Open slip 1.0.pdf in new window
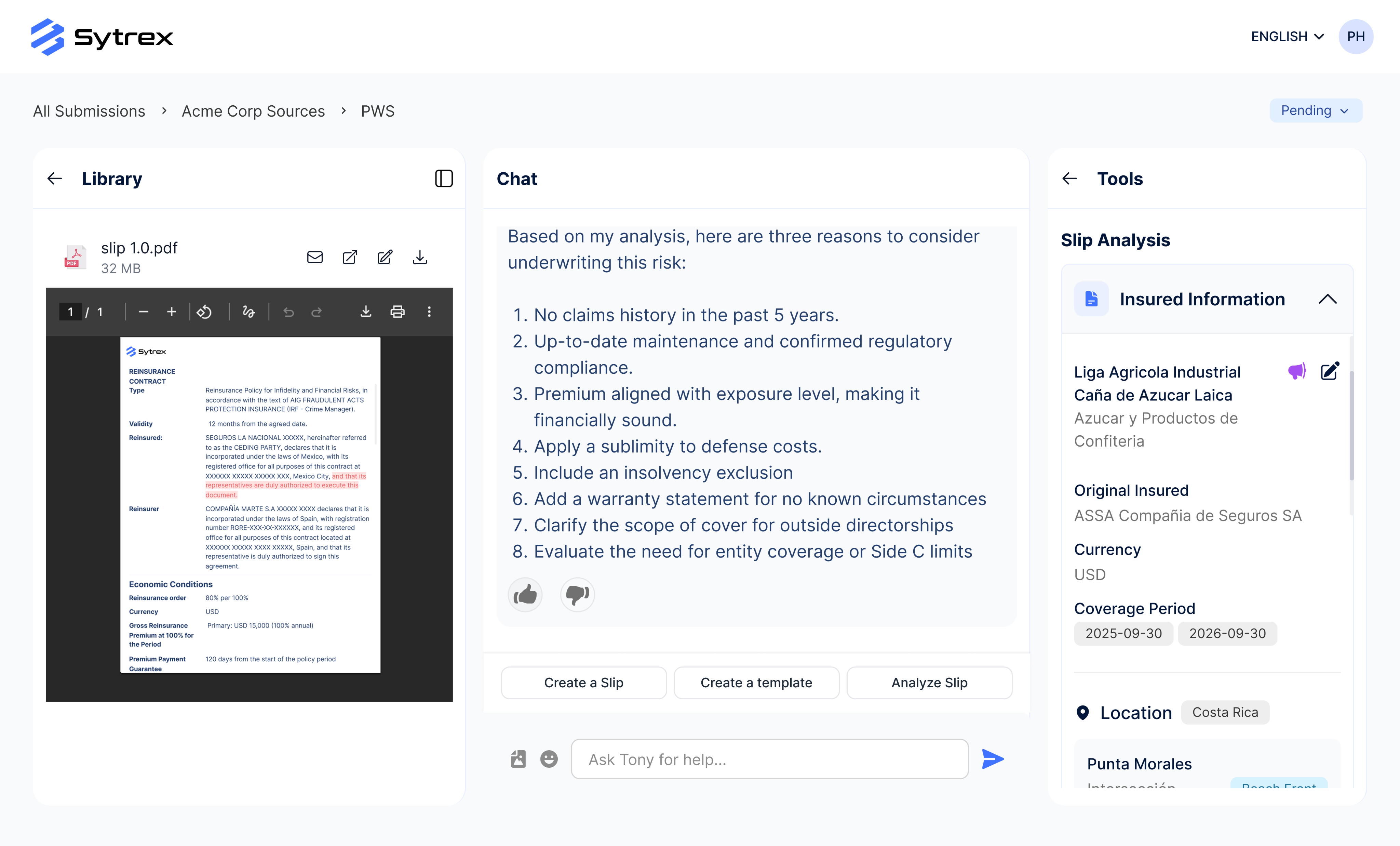1400x846 pixels. [x=350, y=257]
